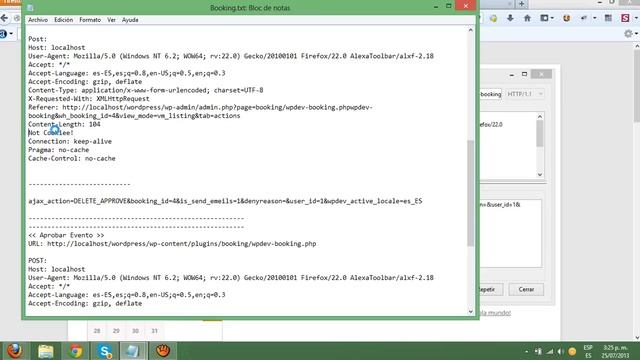Open the Ayuda menu in Notepad
The image size is (640, 360).
(x=130, y=20)
